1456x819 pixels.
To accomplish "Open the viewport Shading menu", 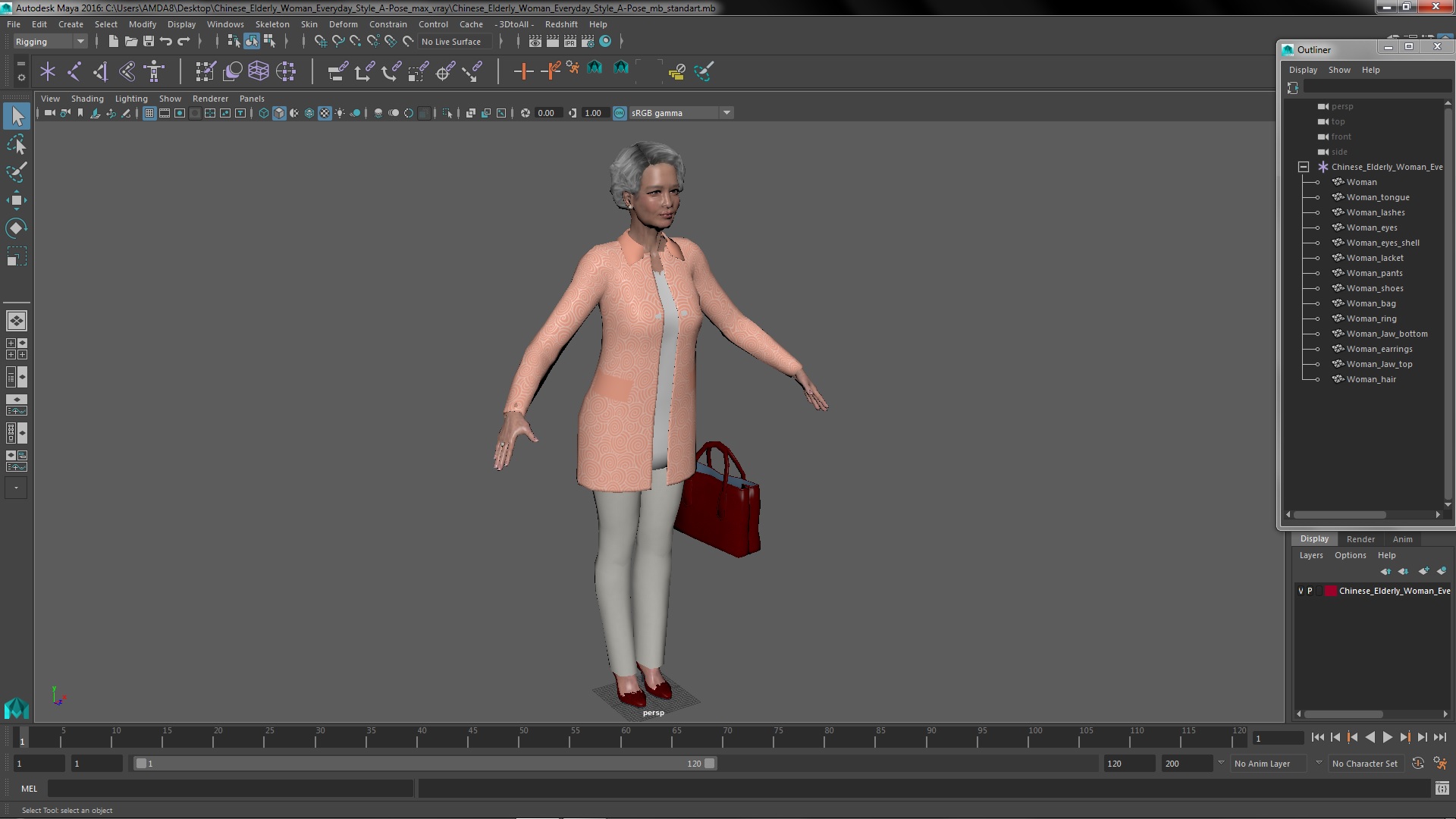I will 87,99.
